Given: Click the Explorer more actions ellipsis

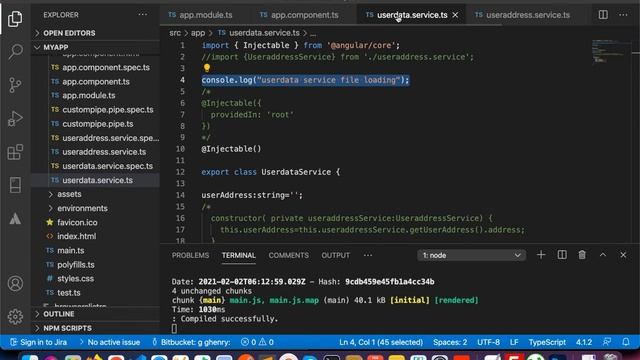Looking at the screenshot, I should point(142,15).
